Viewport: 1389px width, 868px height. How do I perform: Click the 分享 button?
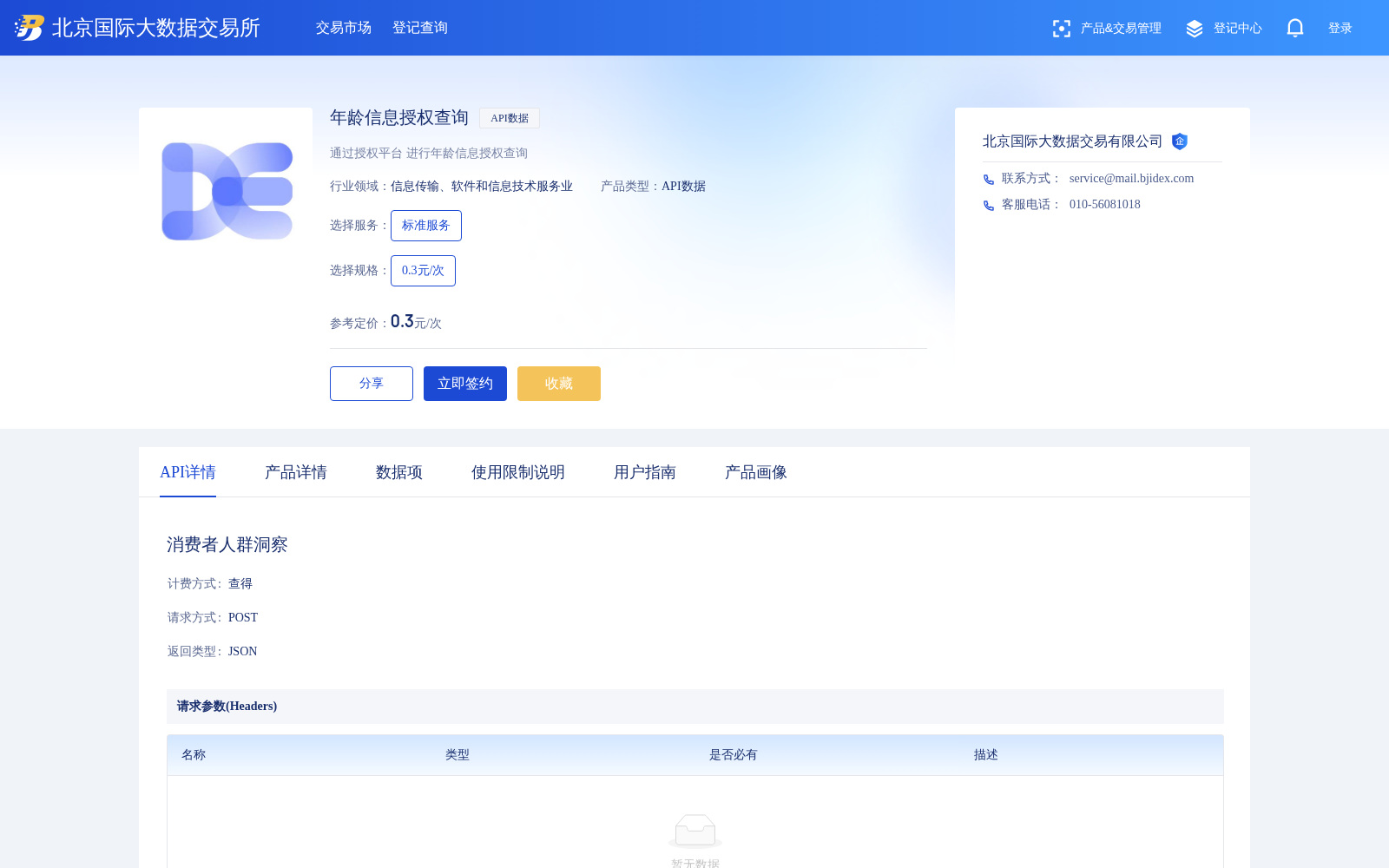tap(372, 384)
